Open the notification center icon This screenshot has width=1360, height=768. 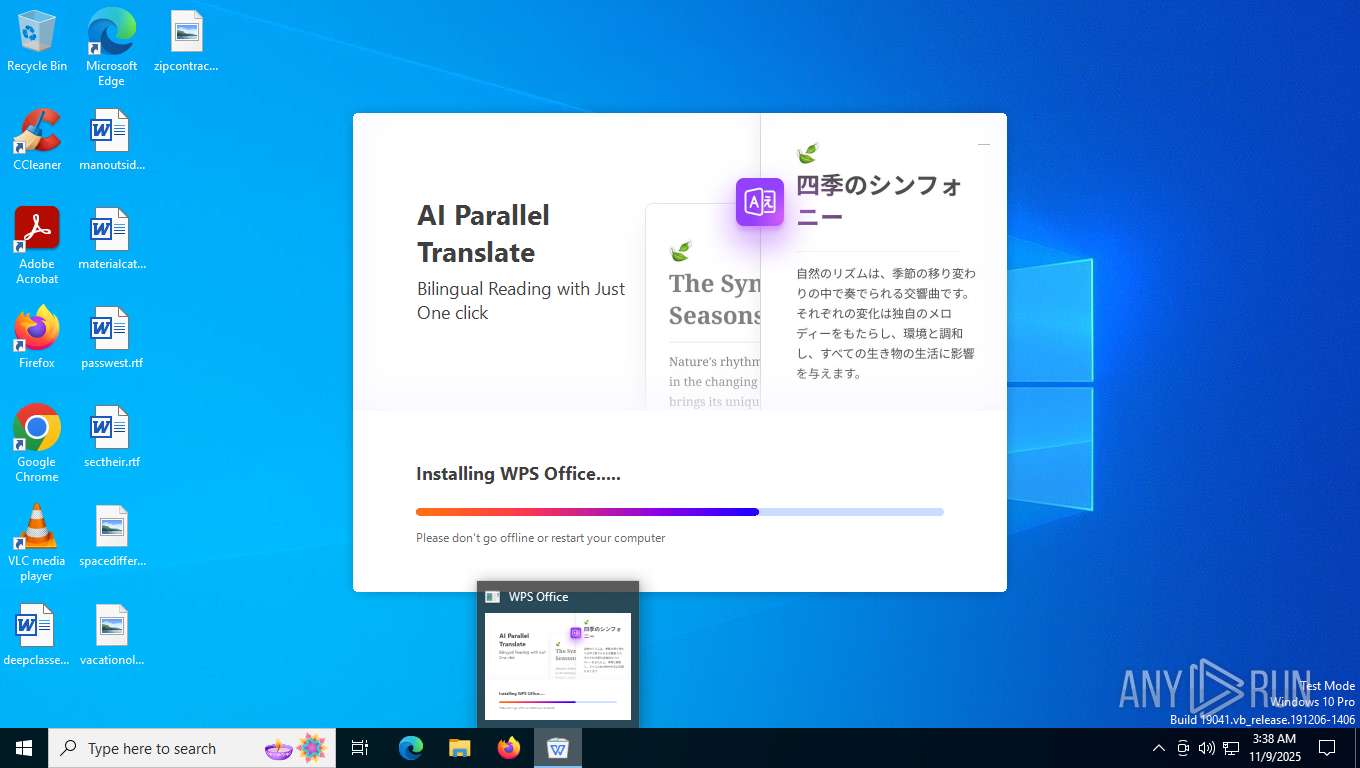coord(1327,748)
